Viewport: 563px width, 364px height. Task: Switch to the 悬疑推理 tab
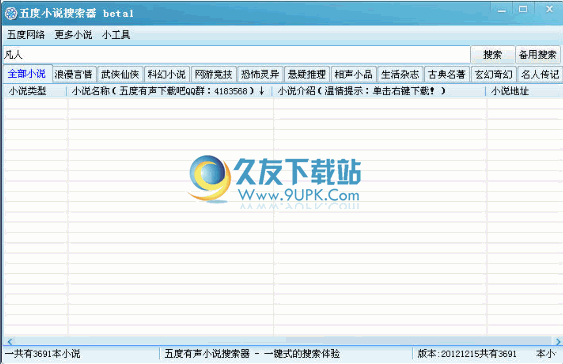tap(307, 75)
